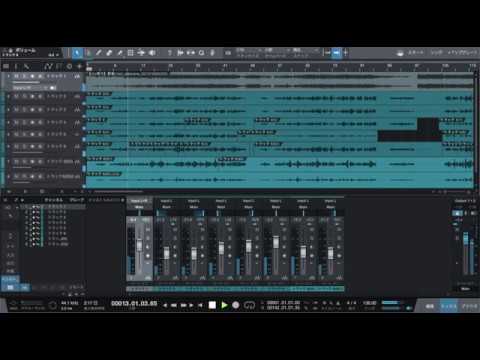
Task: Open the track list icon
Action: tap(6, 67)
